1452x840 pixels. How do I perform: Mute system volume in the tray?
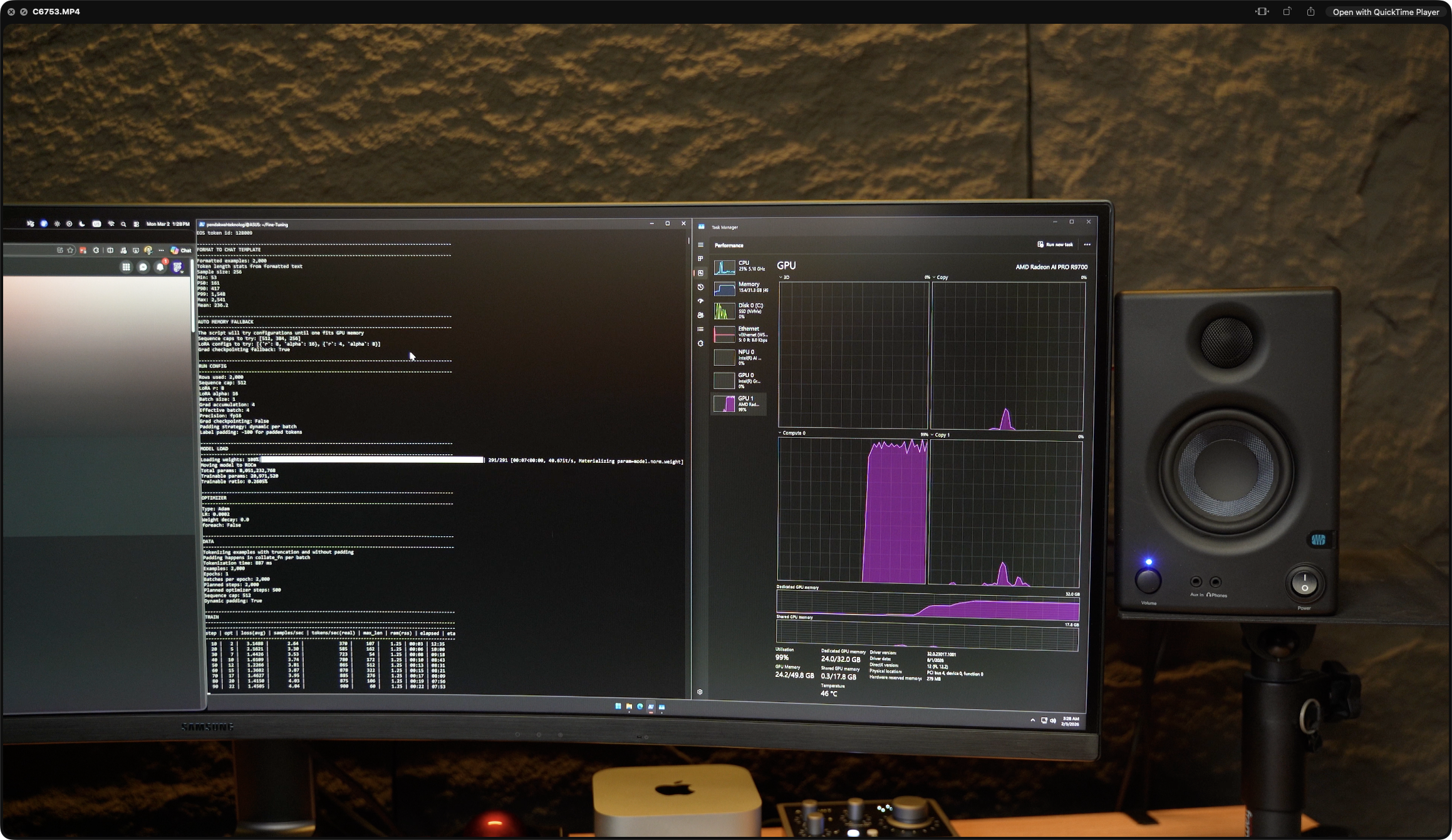tap(1054, 720)
